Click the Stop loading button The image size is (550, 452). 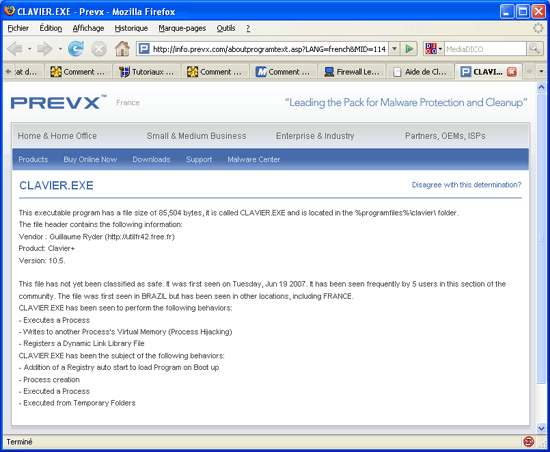click(x=99, y=49)
